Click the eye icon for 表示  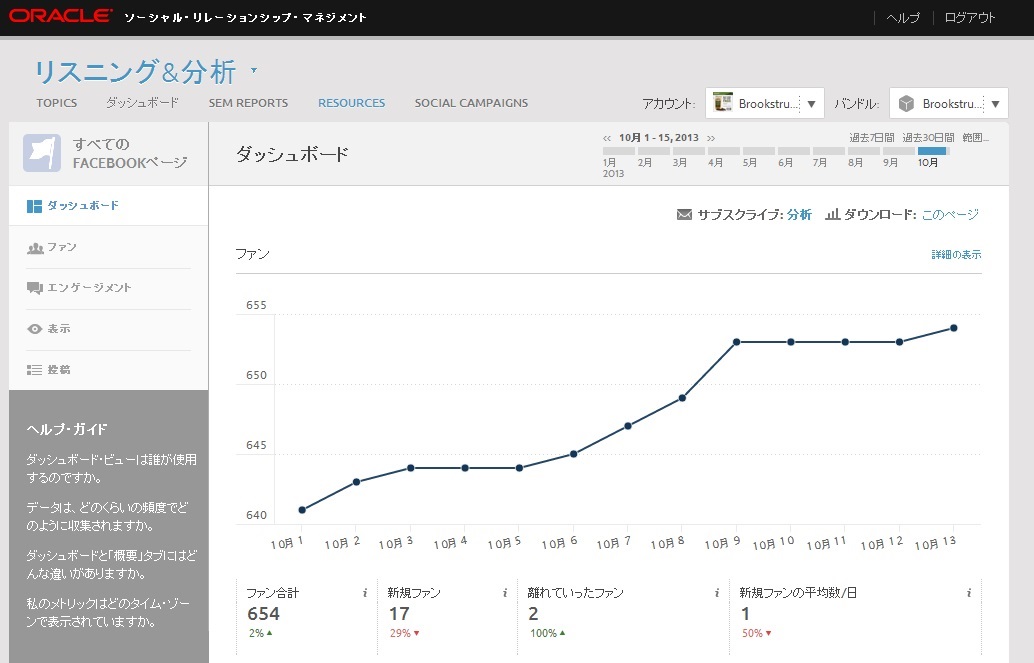point(35,329)
